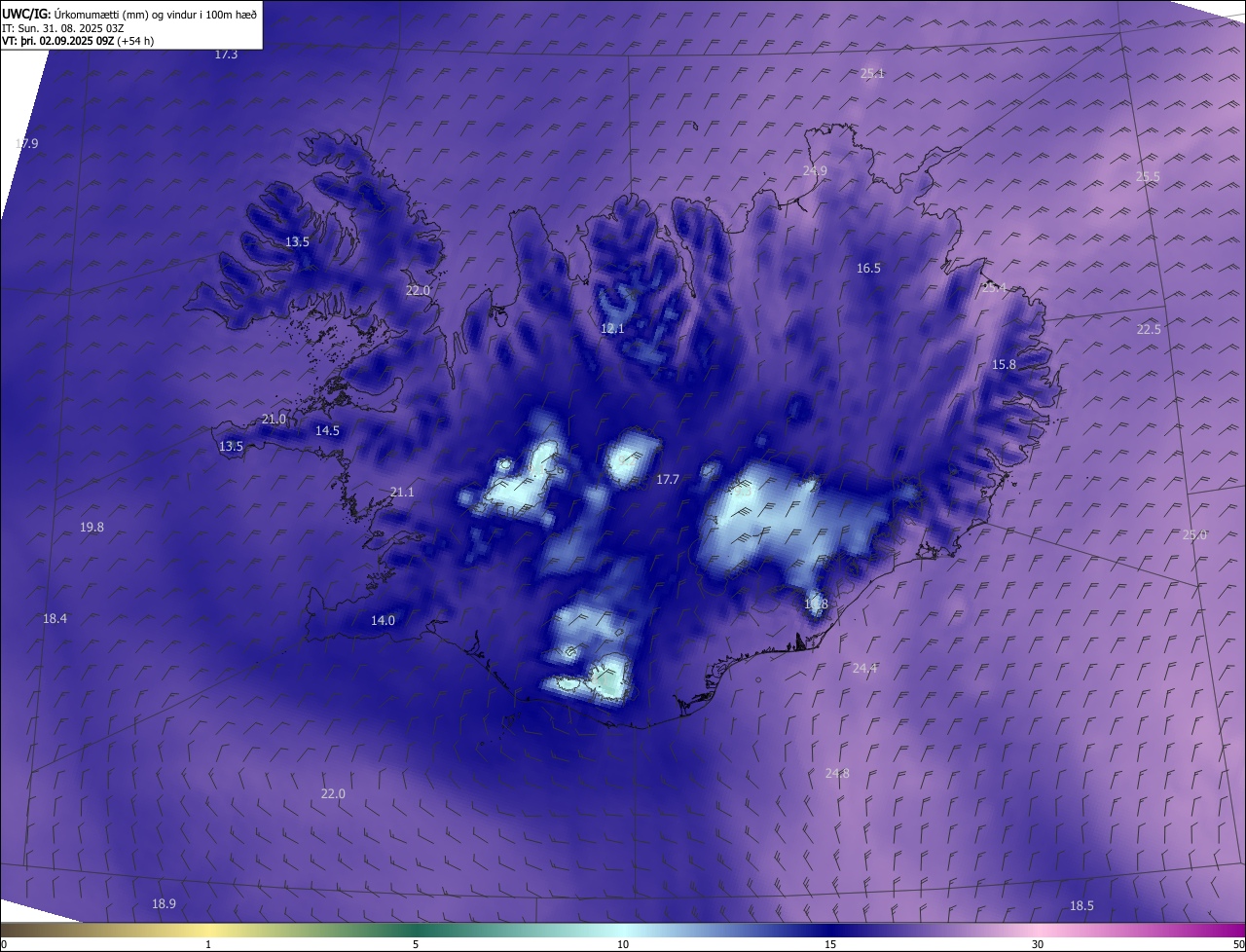
Task: Click the value label 12.1
Action: click(x=612, y=328)
